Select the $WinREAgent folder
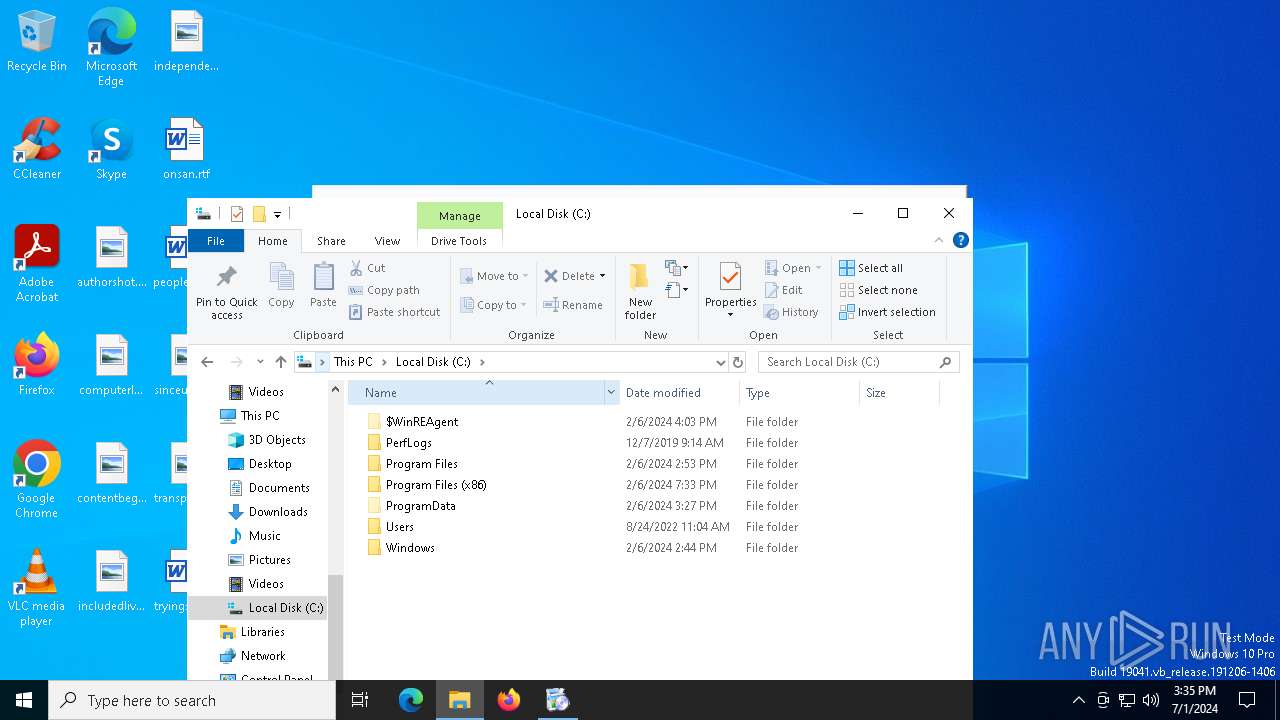The width and height of the screenshot is (1280, 720). click(x=422, y=422)
